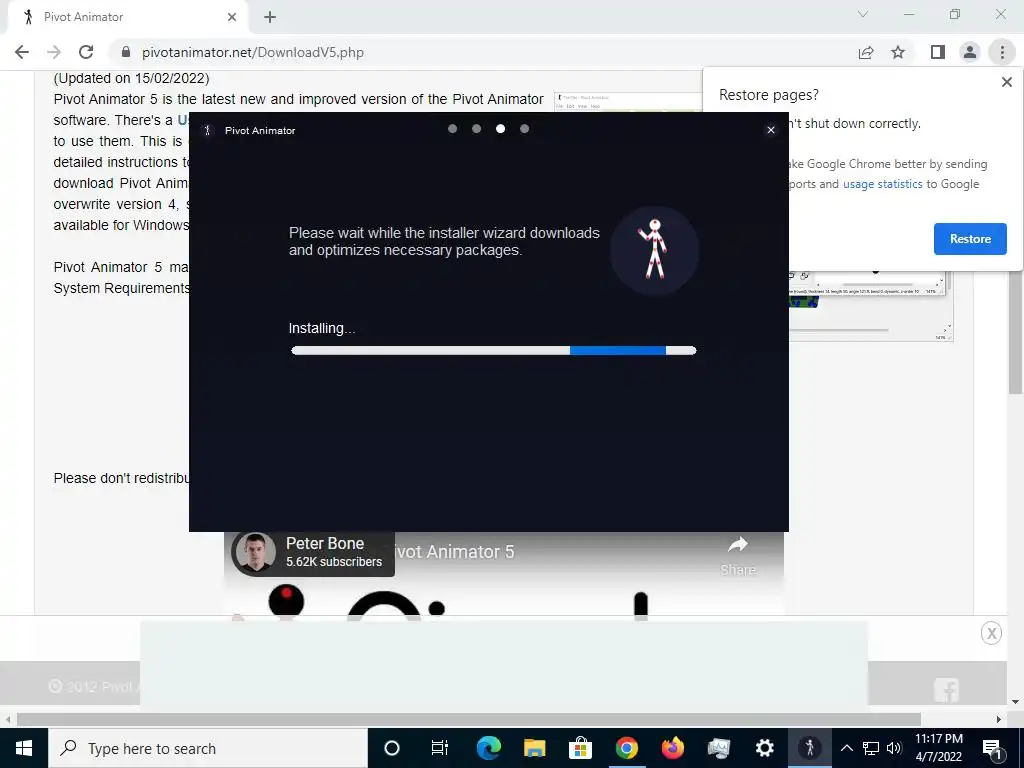Click the installer progress bar
Viewport: 1024px width, 768px height.
pos(494,351)
